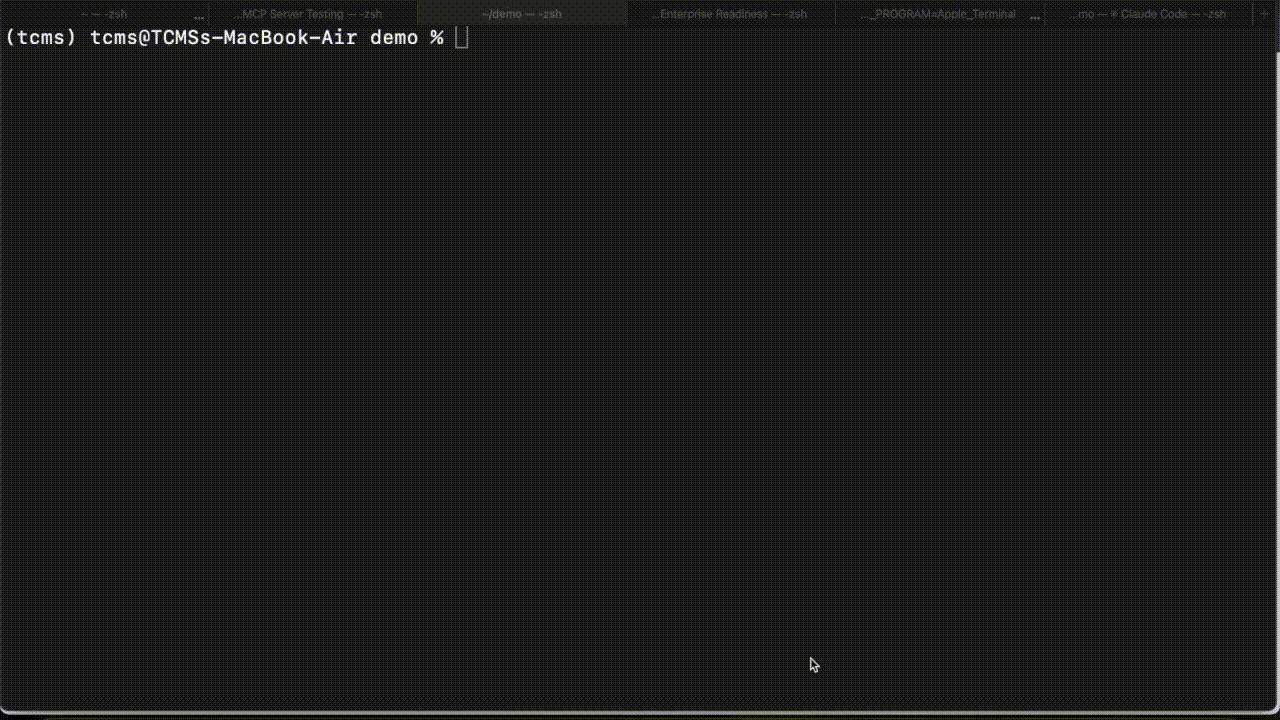
Task: Click the terminal cursor block
Action: pyautogui.click(x=461, y=38)
